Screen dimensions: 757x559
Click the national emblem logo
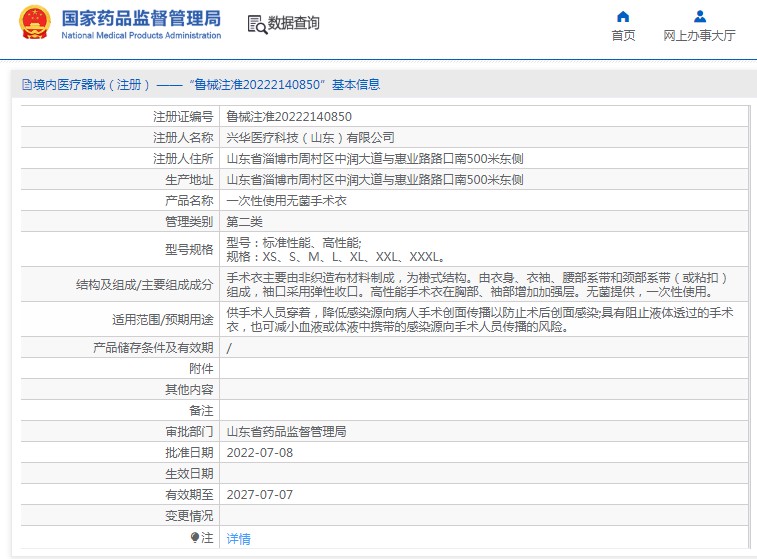[x=34, y=23]
